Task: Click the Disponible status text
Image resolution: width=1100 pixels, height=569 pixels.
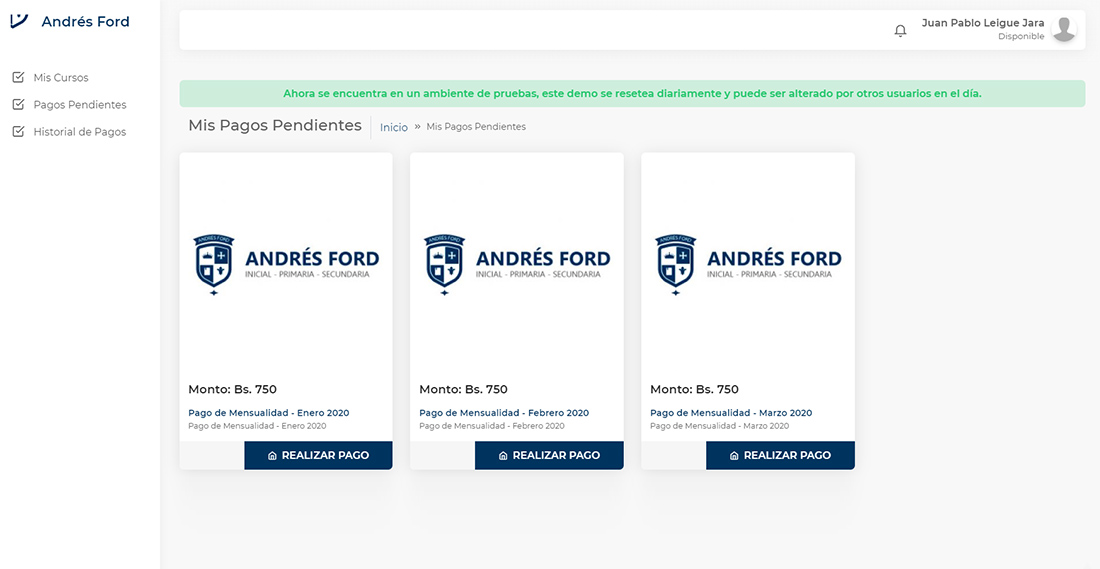Action: tap(1021, 36)
